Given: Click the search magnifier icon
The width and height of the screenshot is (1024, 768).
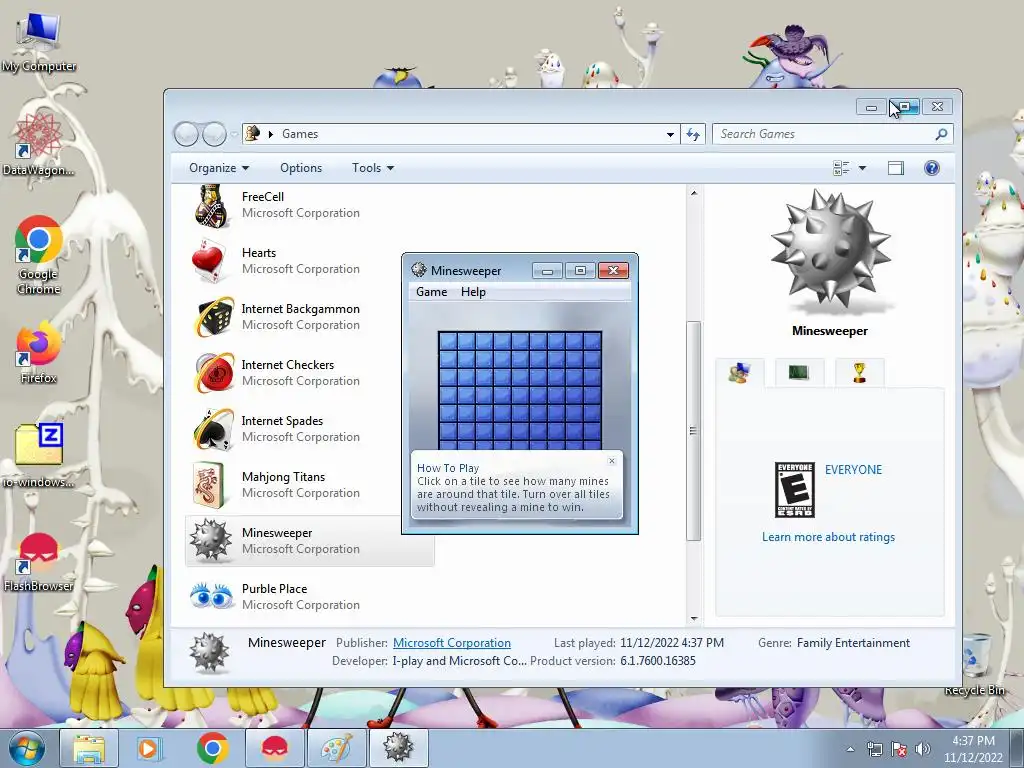Looking at the screenshot, I should tap(941, 134).
